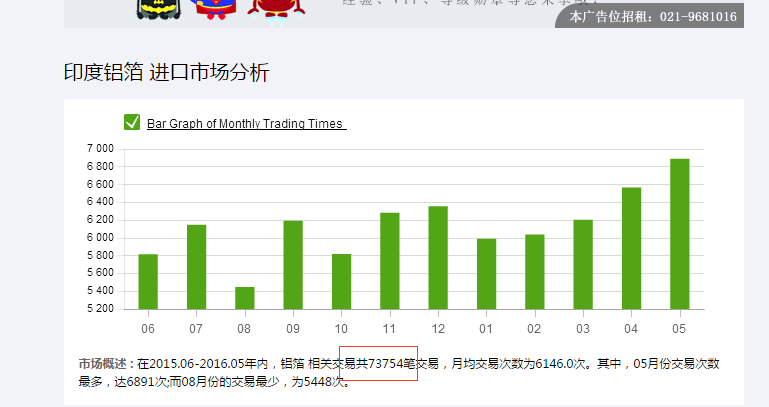
Task: Click the 7 000 y-axis label
Action: coord(100,149)
